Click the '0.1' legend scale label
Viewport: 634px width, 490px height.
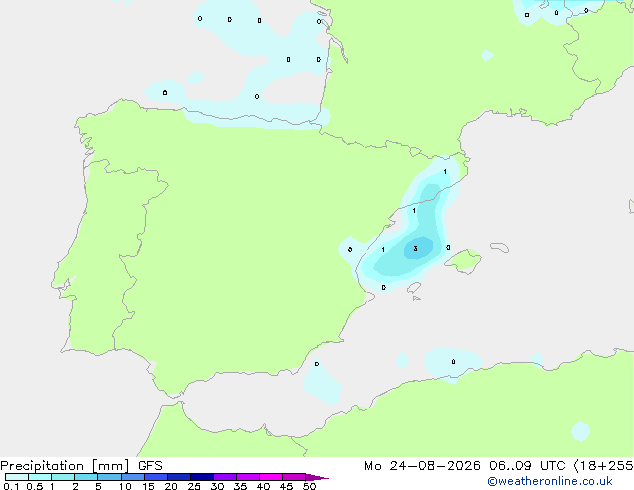pos(11,486)
